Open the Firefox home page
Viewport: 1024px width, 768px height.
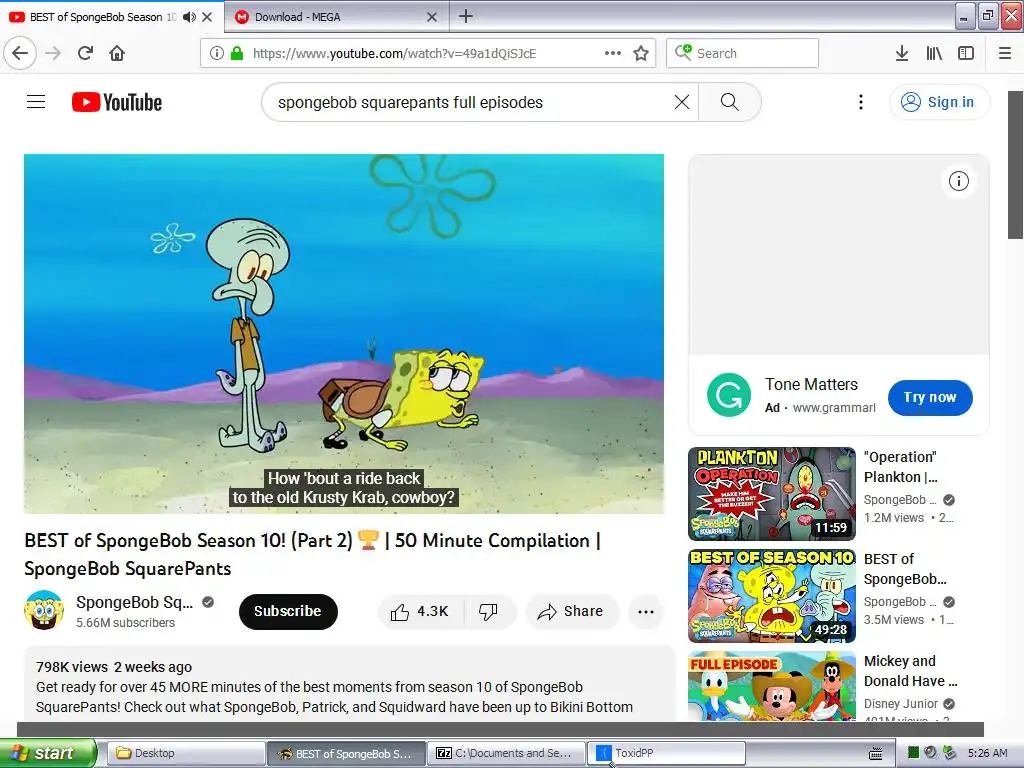click(117, 54)
